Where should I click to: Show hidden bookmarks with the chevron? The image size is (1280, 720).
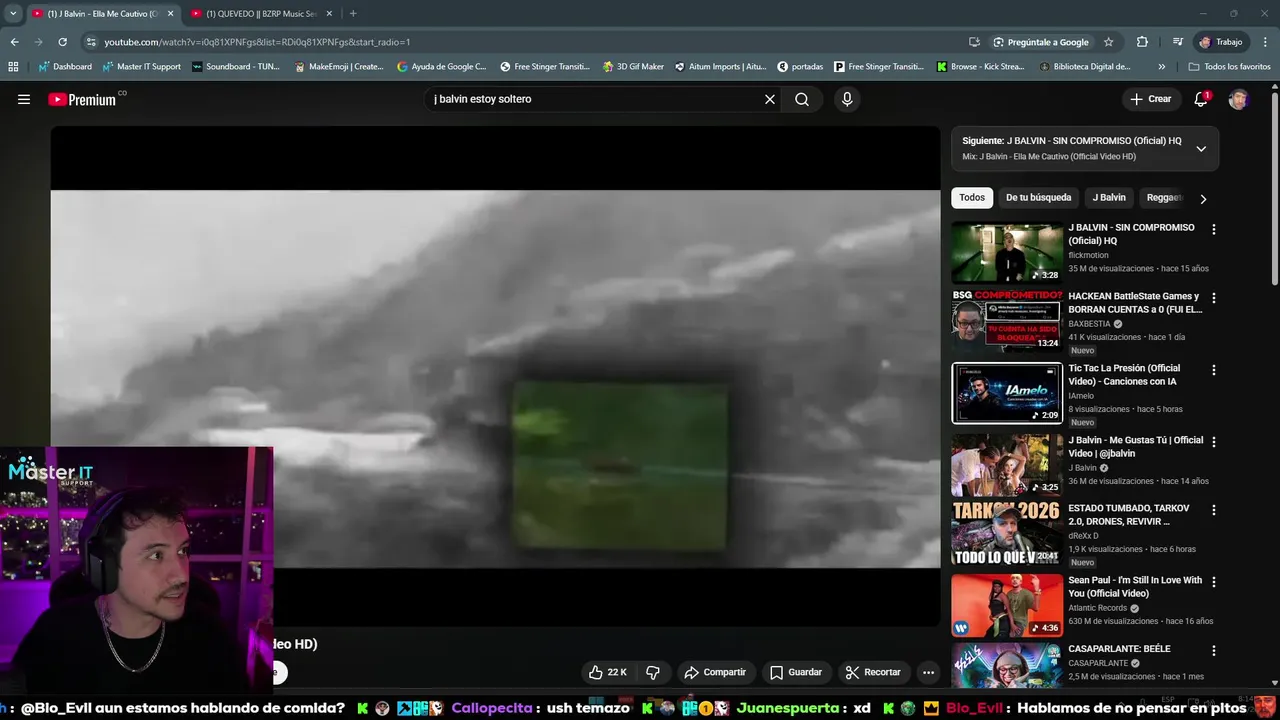(1161, 67)
